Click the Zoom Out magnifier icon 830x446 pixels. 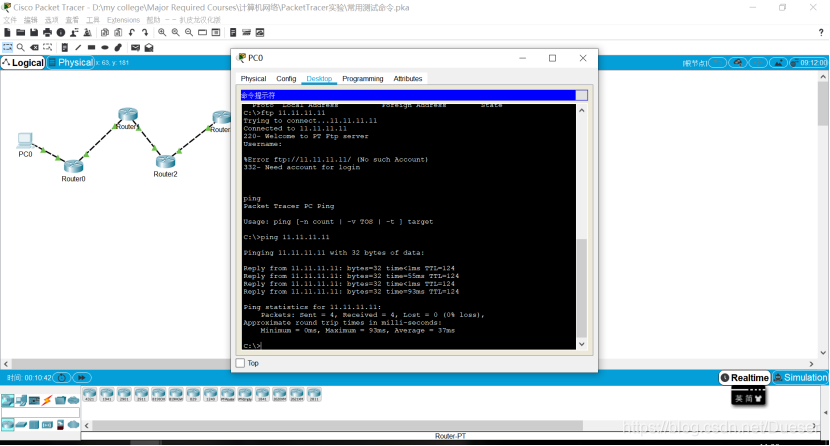(x=189, y=33)
